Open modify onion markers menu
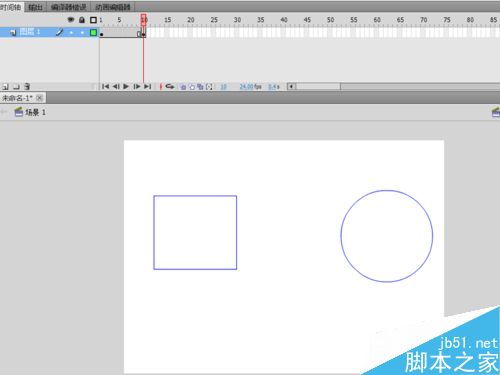Viewport: 500px width, 375px height. (x=209, y=87)
